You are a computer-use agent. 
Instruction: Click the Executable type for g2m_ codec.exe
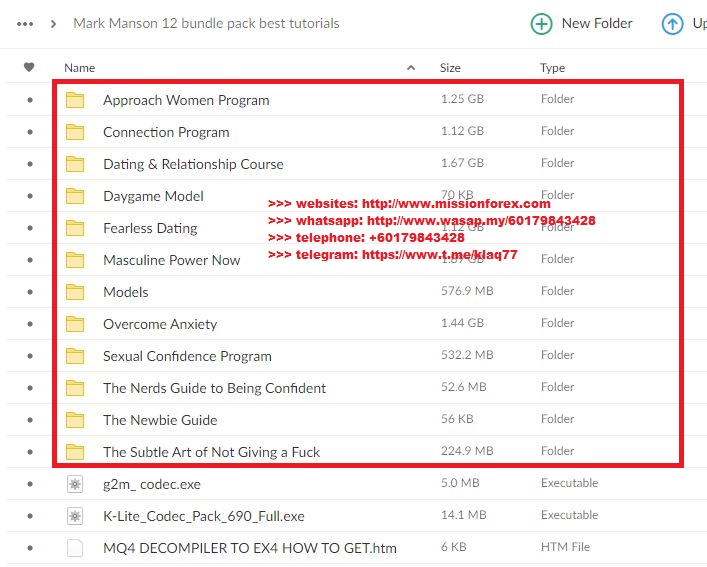[x=569, y=483]
